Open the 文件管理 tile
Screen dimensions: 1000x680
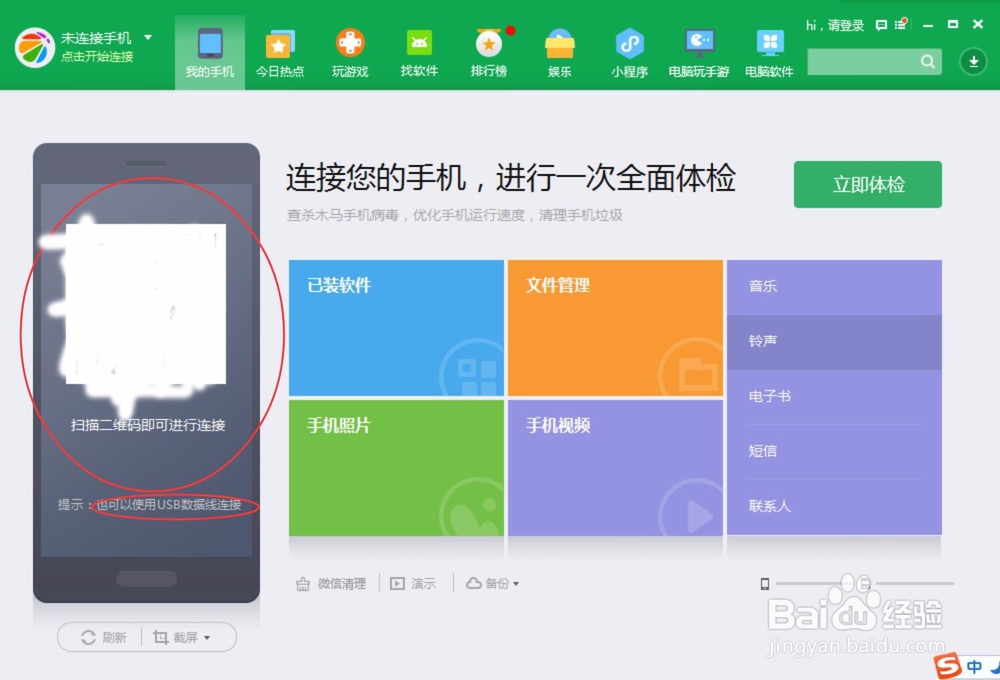(615, 328)
